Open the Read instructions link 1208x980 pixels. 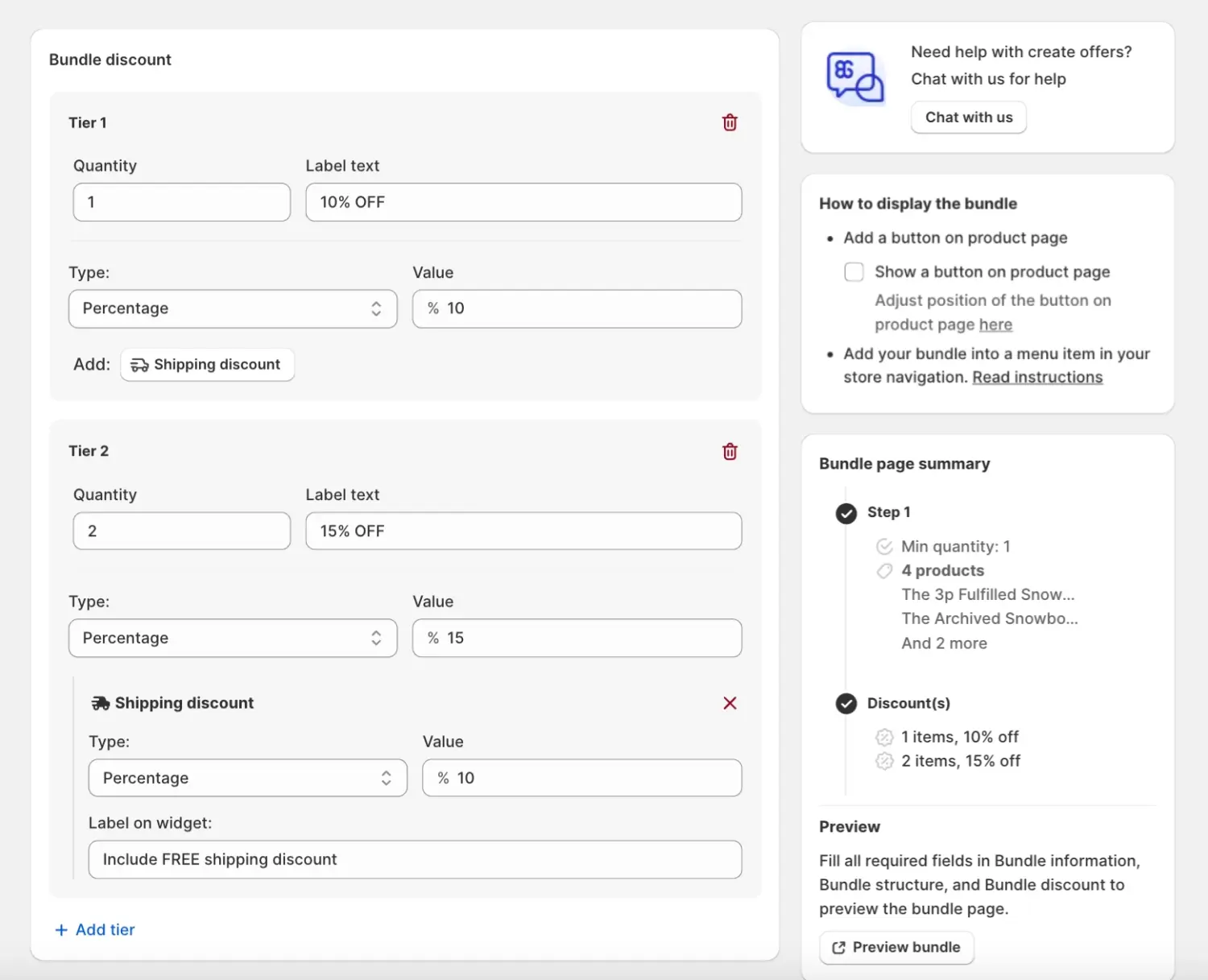1037,378
